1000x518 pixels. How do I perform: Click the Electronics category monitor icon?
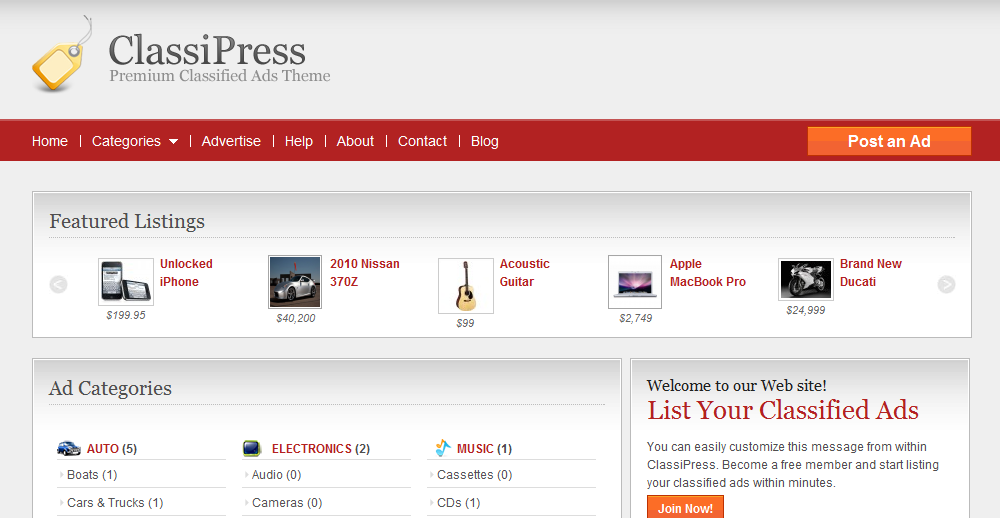tap(252, 448)
